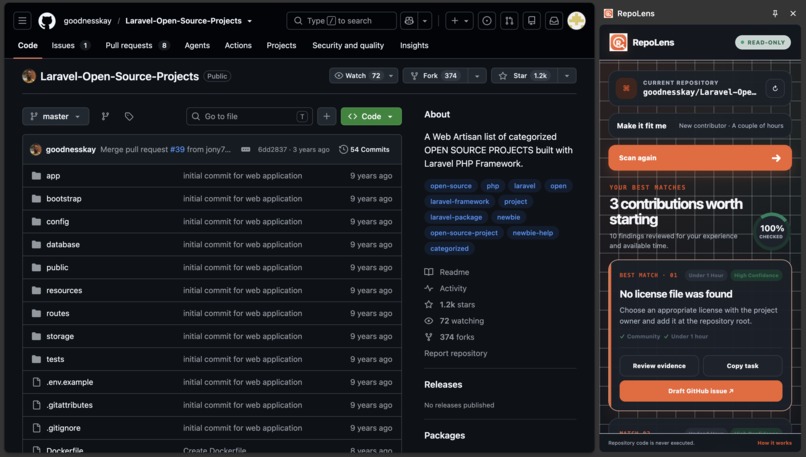Open the green Code dropdown
The image size is (806, 457).
click(371, 116)
